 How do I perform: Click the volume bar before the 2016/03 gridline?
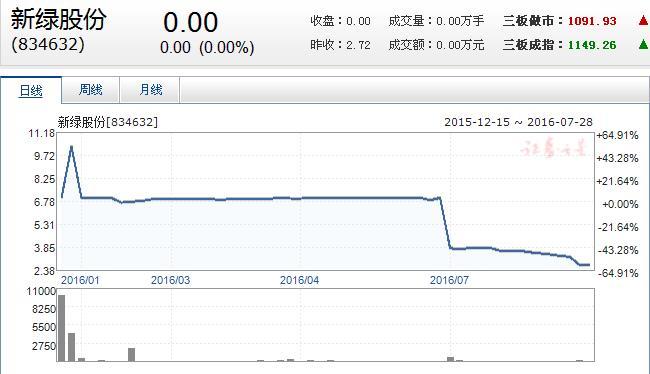pyautogui.click(x=131, y=355)
